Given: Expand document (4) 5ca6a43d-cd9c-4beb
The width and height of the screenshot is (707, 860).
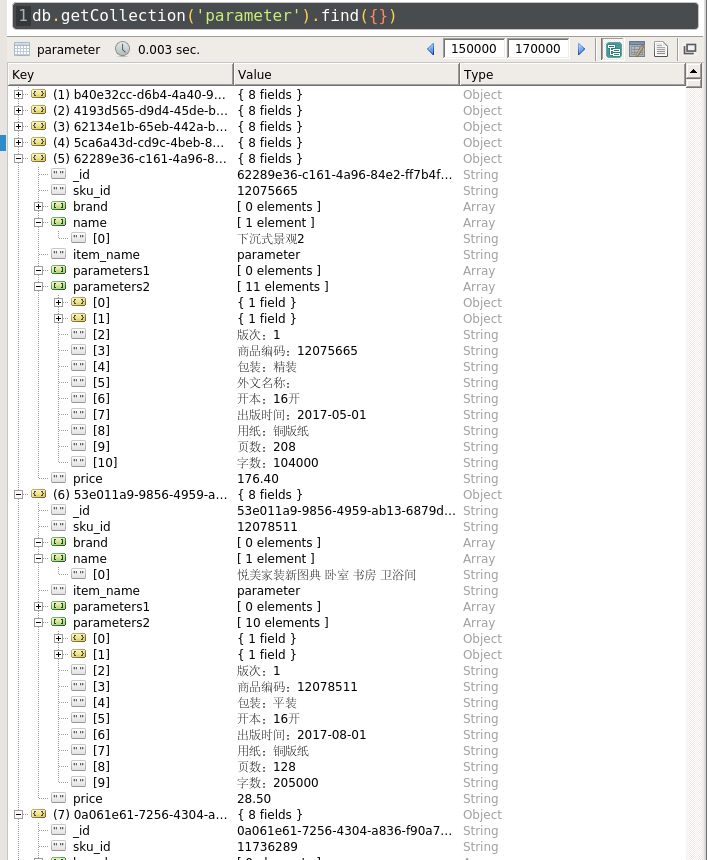Looking at the screenshot, I should (x=19, y=142).
